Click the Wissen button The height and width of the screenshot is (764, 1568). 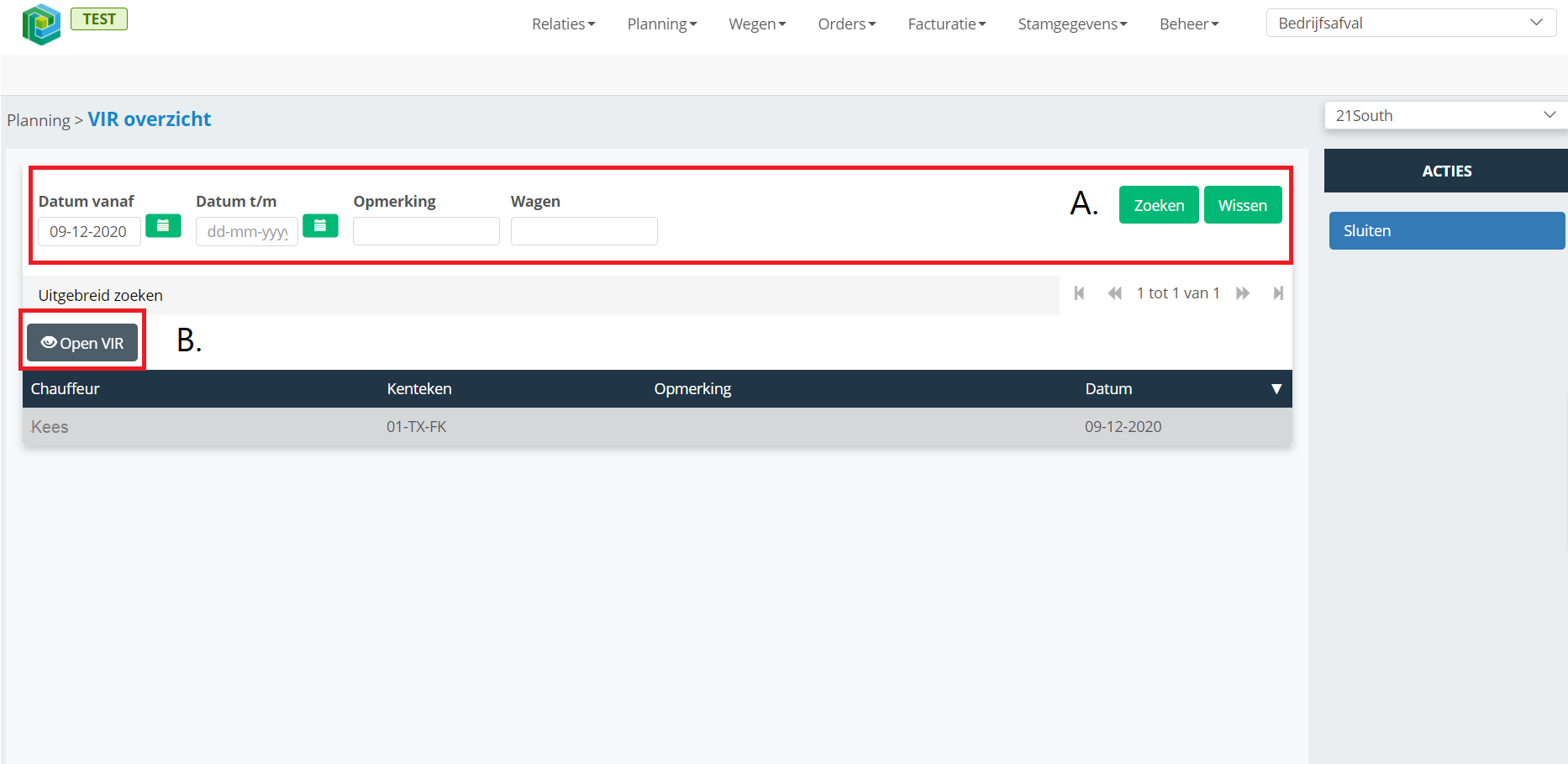click(x=1243, y=205)
